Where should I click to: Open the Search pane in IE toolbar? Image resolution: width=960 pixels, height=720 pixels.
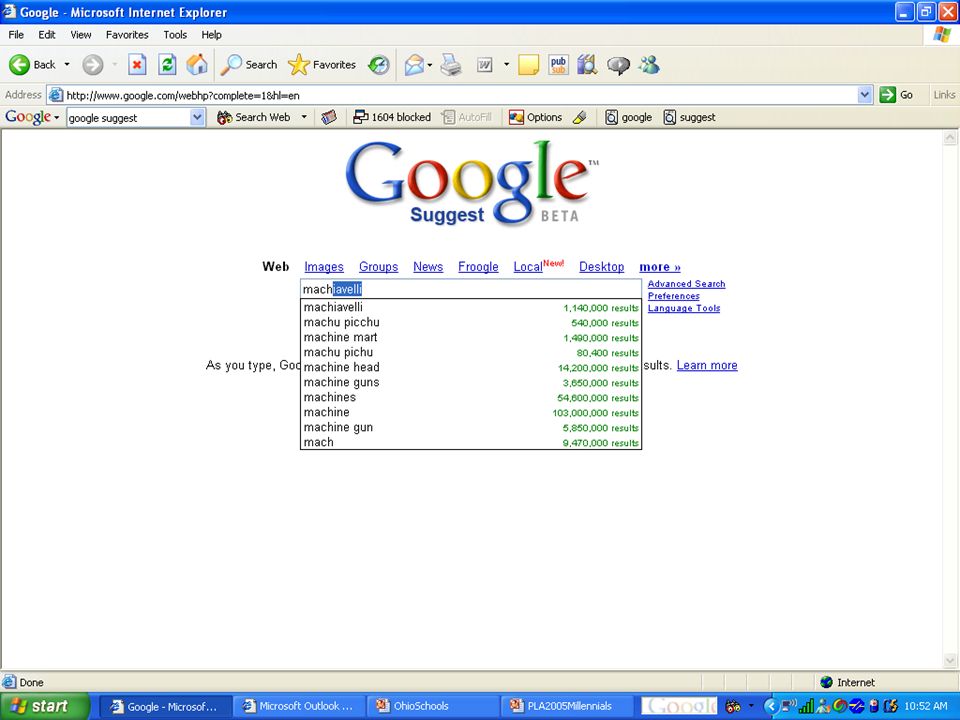[x=249, y=64]
